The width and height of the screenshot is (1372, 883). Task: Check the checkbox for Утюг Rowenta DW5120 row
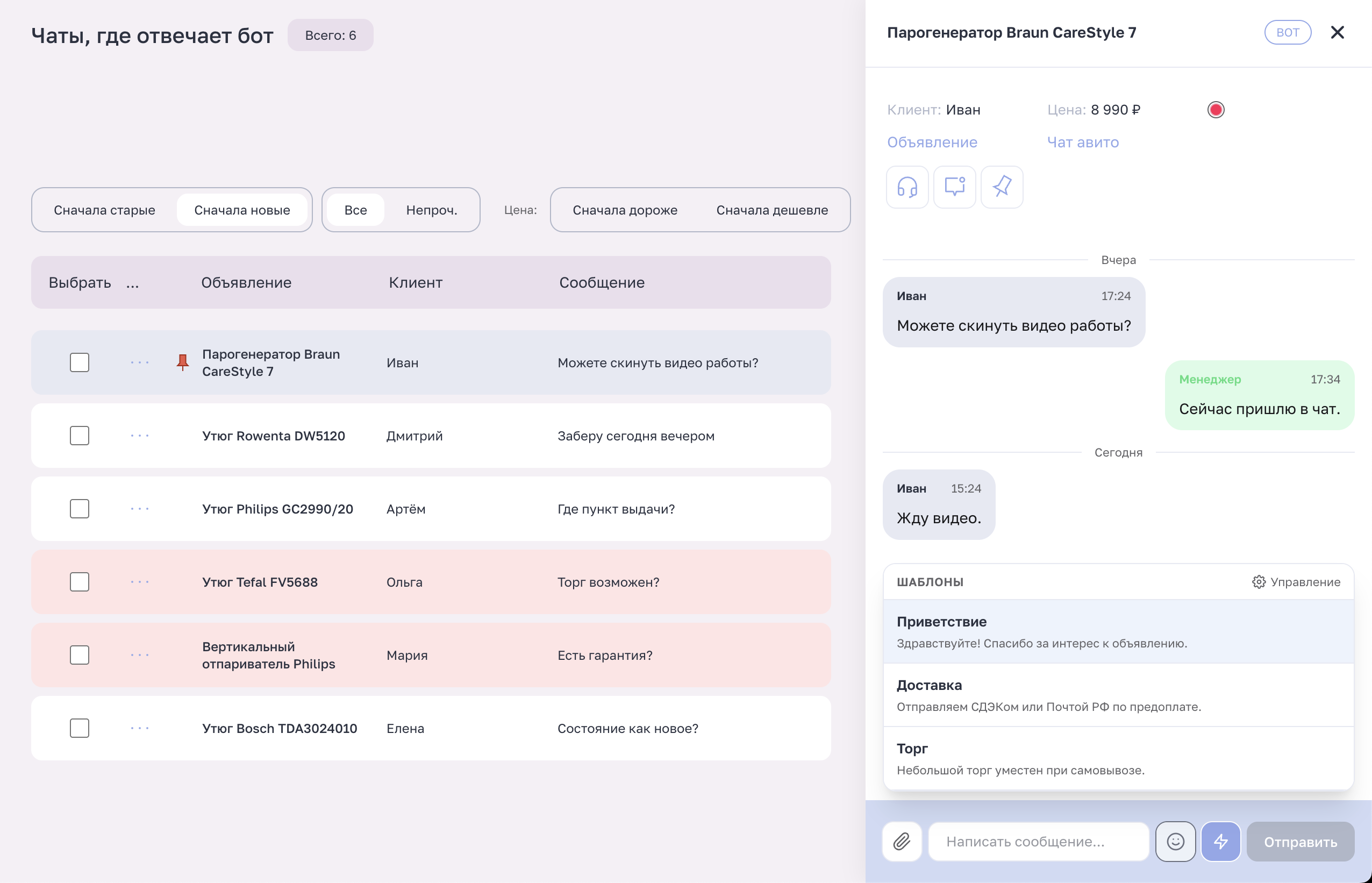click(80, 435)
